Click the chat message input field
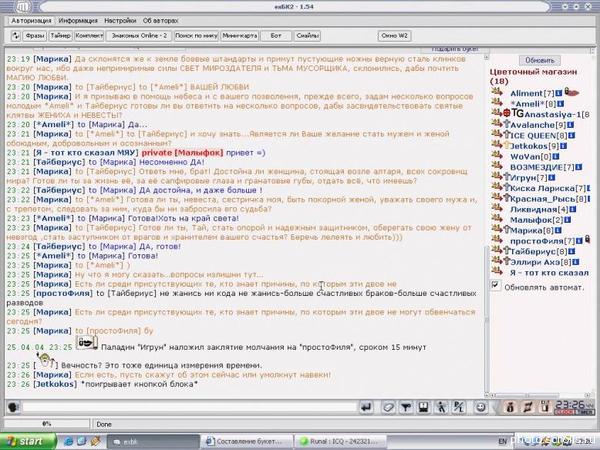This screenshot has height=450, width=600. (189, 407)
